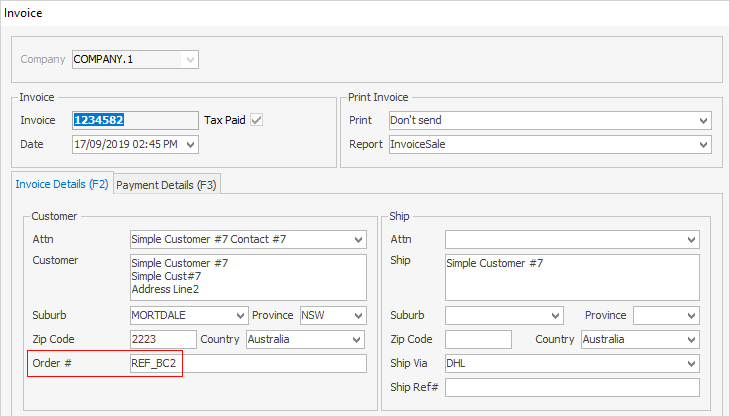Expand the Customer Country dropdown
The image size is (730, 417).
(x=358, y=339)
